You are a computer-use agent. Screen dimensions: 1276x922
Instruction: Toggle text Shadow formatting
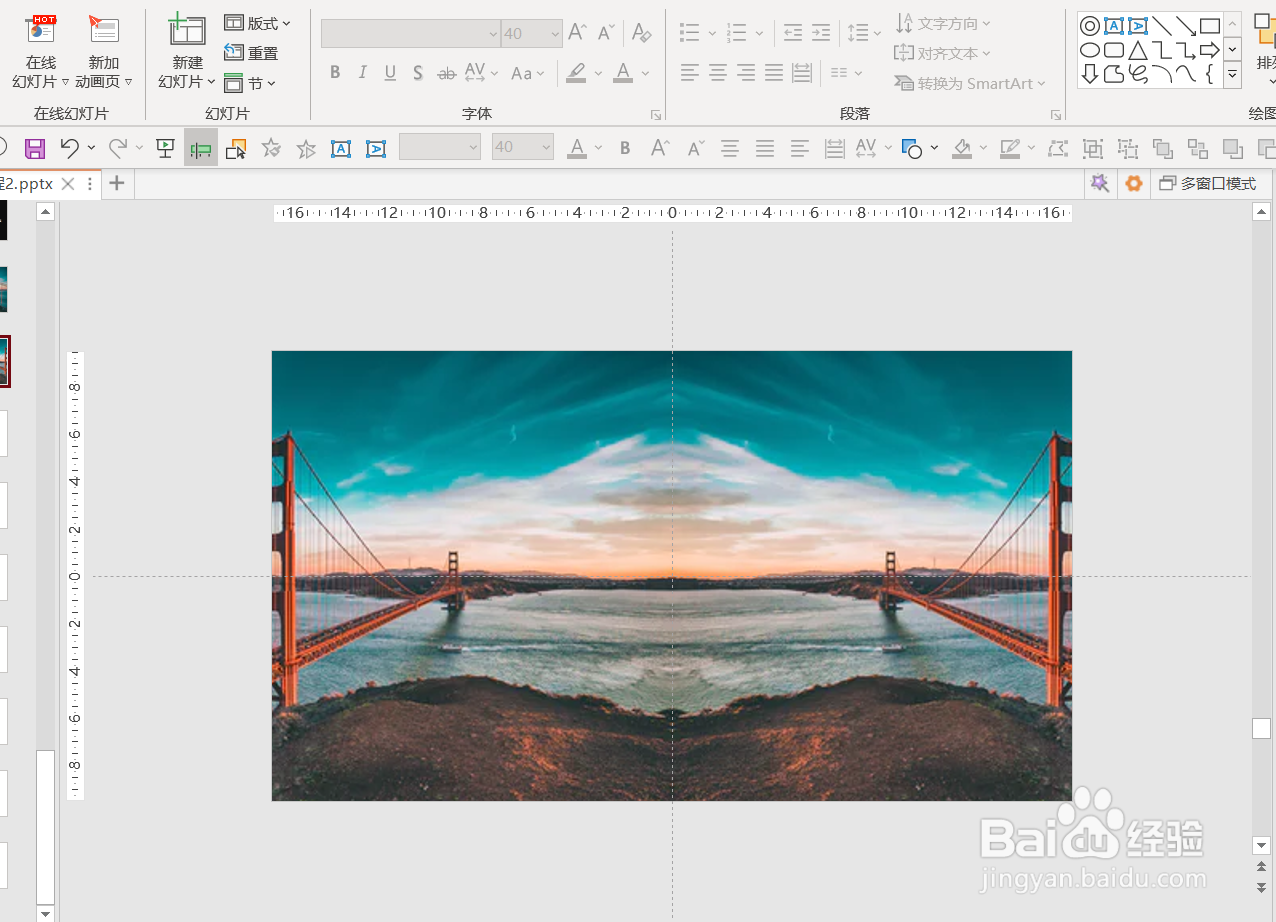(x=418, y=72)
